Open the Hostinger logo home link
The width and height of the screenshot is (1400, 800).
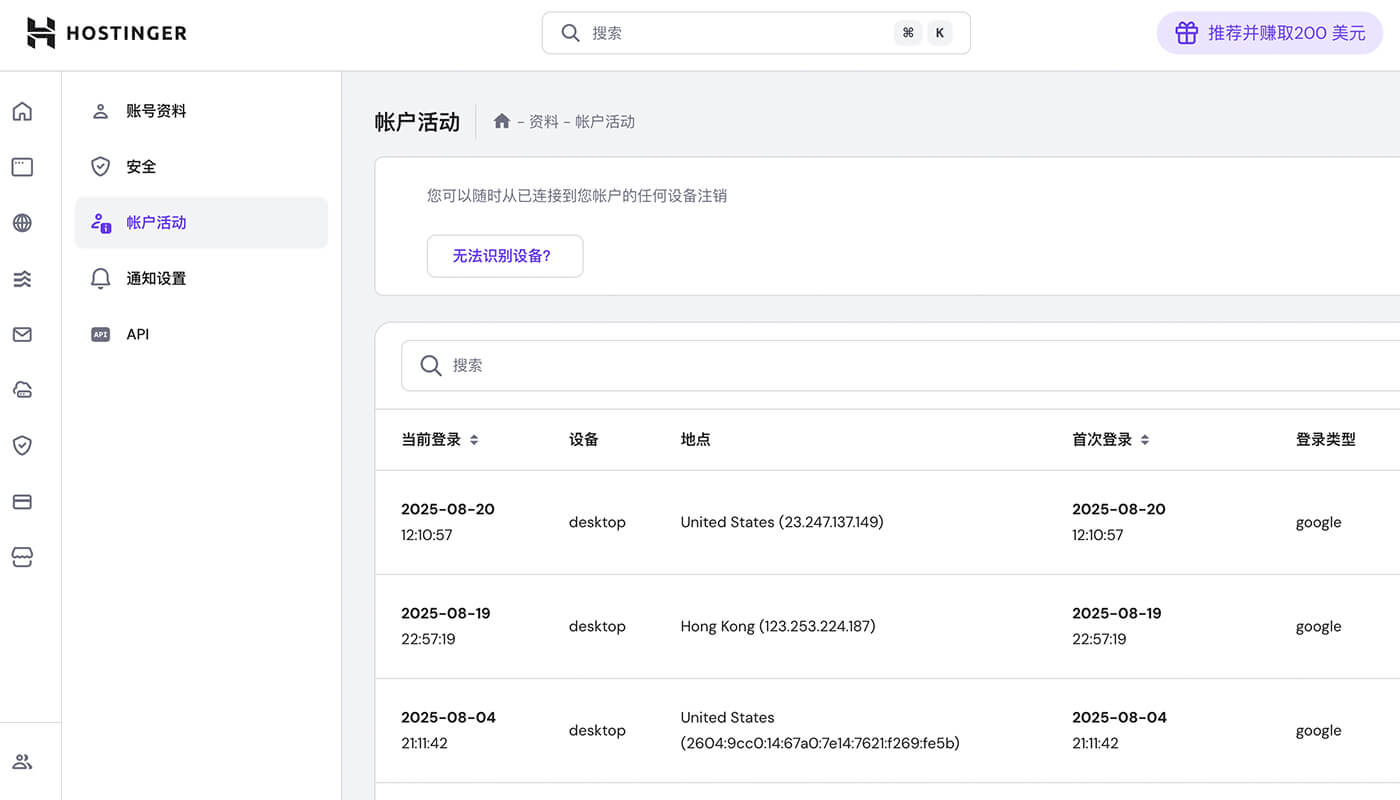106,33
